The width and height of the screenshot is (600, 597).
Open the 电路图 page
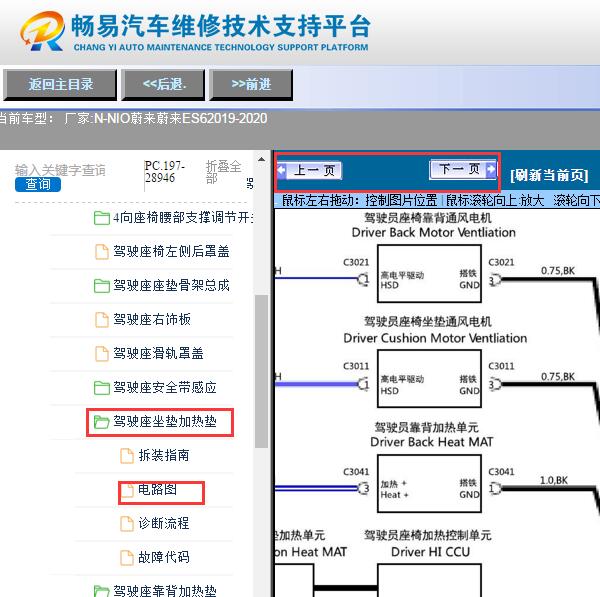coord(157,489)
